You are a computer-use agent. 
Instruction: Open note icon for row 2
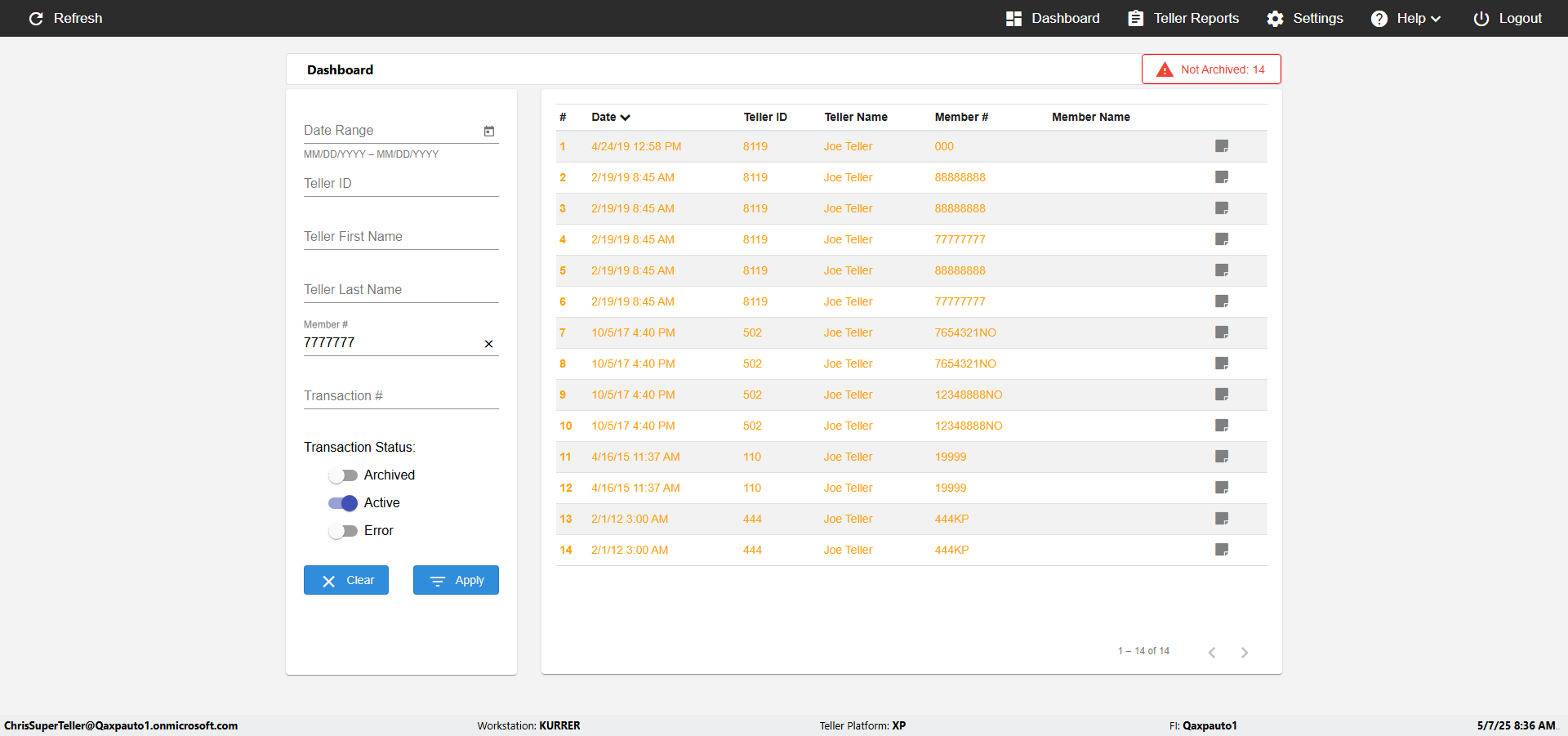click(1222, 177)
